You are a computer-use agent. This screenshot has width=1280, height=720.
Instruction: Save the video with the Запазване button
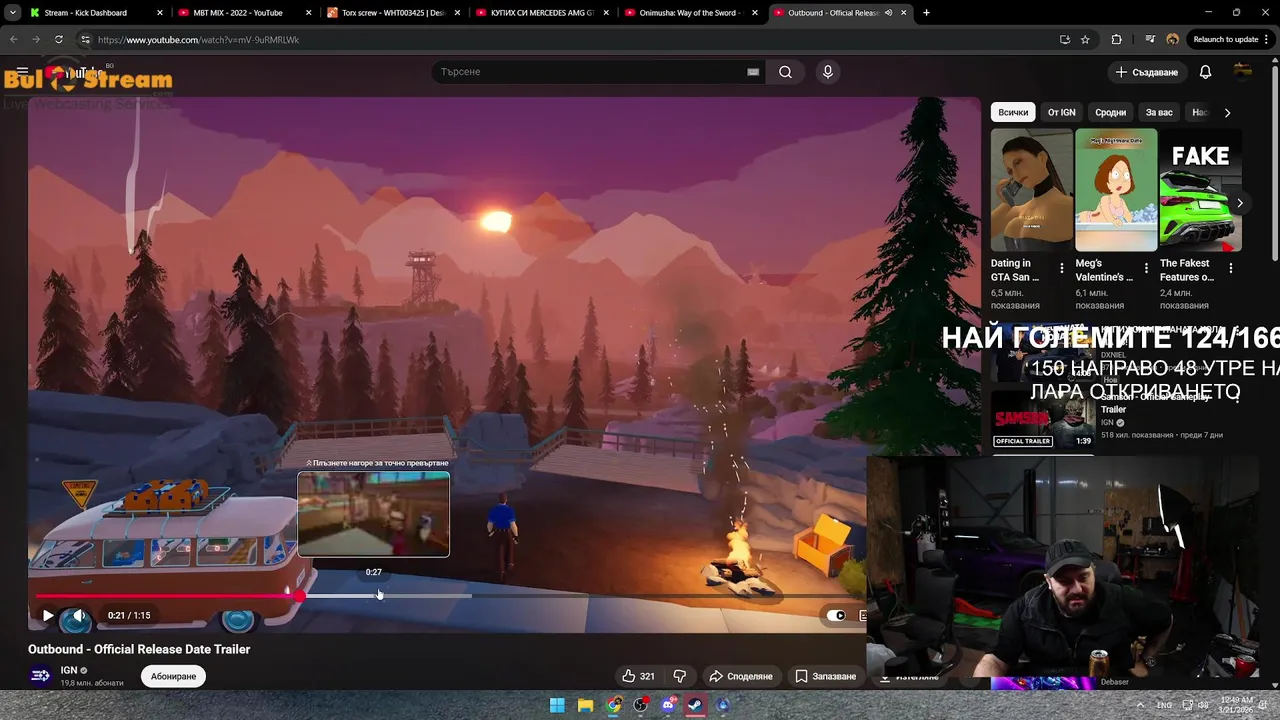pos(826,676)
